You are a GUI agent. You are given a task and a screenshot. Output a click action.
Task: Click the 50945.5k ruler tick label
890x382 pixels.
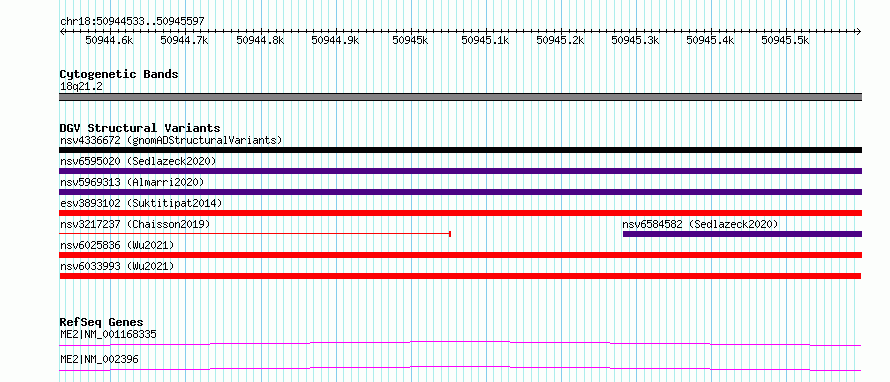pos(785,40)
